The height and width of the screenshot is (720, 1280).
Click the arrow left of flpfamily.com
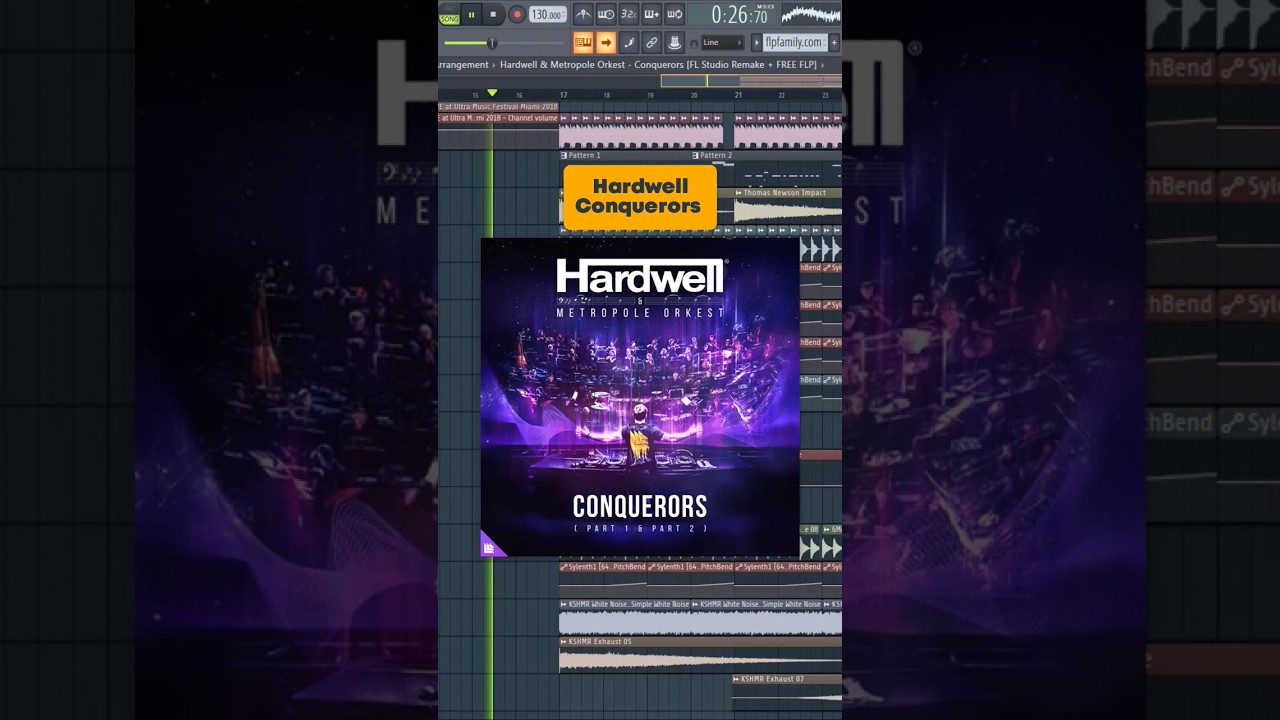coord(756,42)
